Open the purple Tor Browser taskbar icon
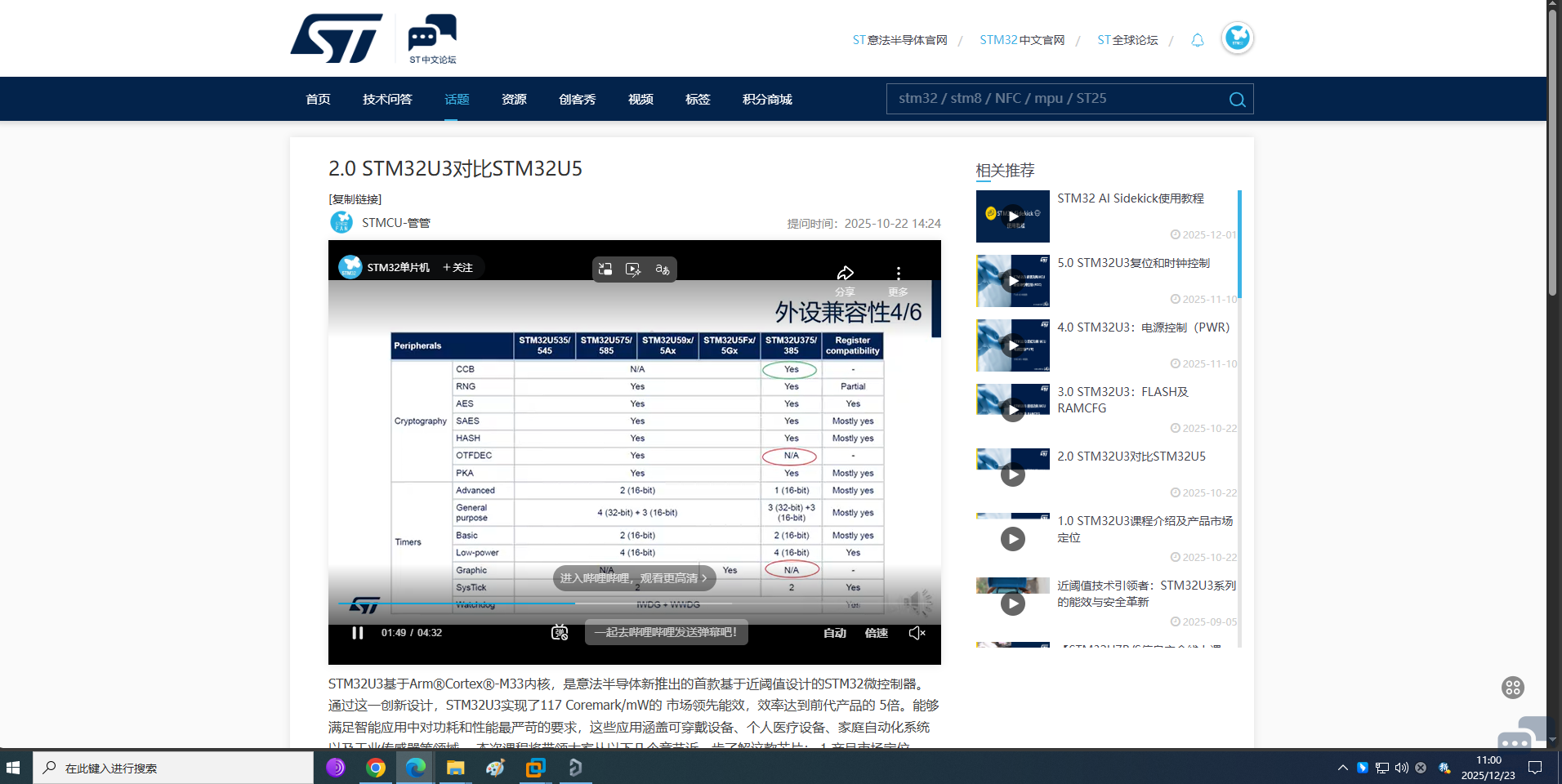The image size is (1562, 784). (336, 768)
